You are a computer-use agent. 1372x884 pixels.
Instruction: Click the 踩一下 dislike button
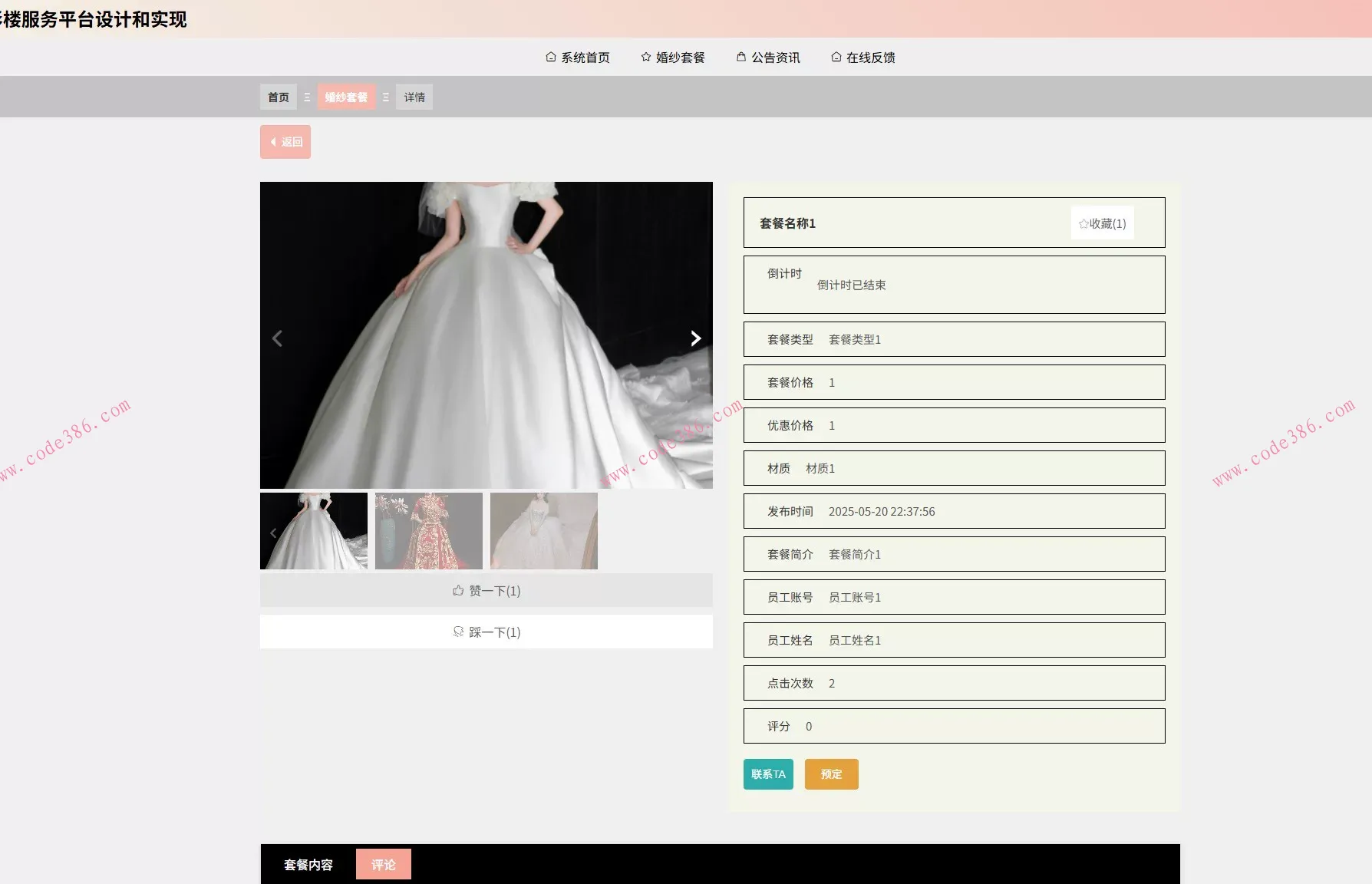point(486,632)
